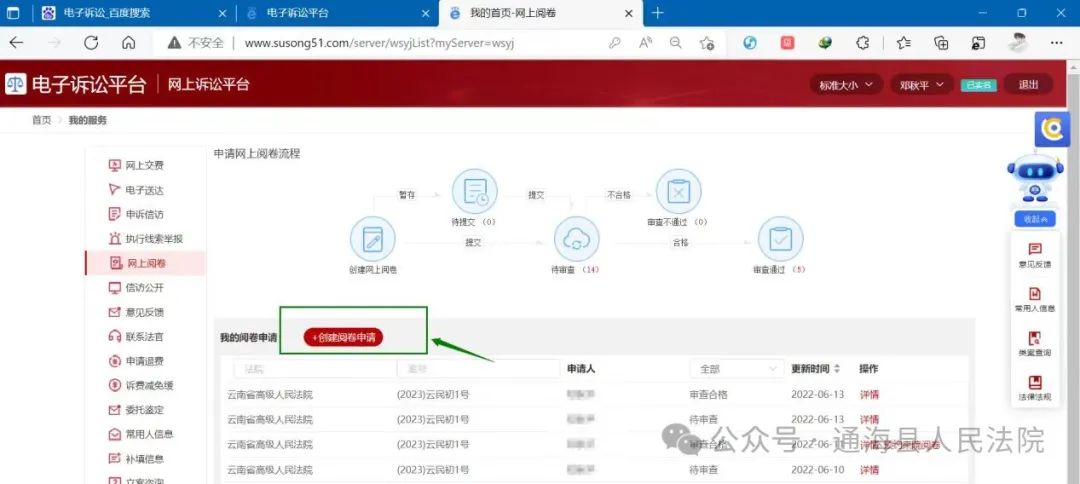Open 详情 for the 审查合格 2022-06-13 row
Image resolution: width=1080 pixels, height=484 pixels.
[869, 394]
